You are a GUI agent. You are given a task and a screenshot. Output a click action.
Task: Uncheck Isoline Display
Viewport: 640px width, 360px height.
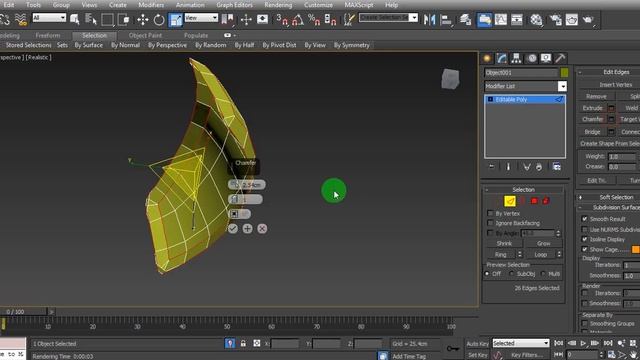coord(584,239)
